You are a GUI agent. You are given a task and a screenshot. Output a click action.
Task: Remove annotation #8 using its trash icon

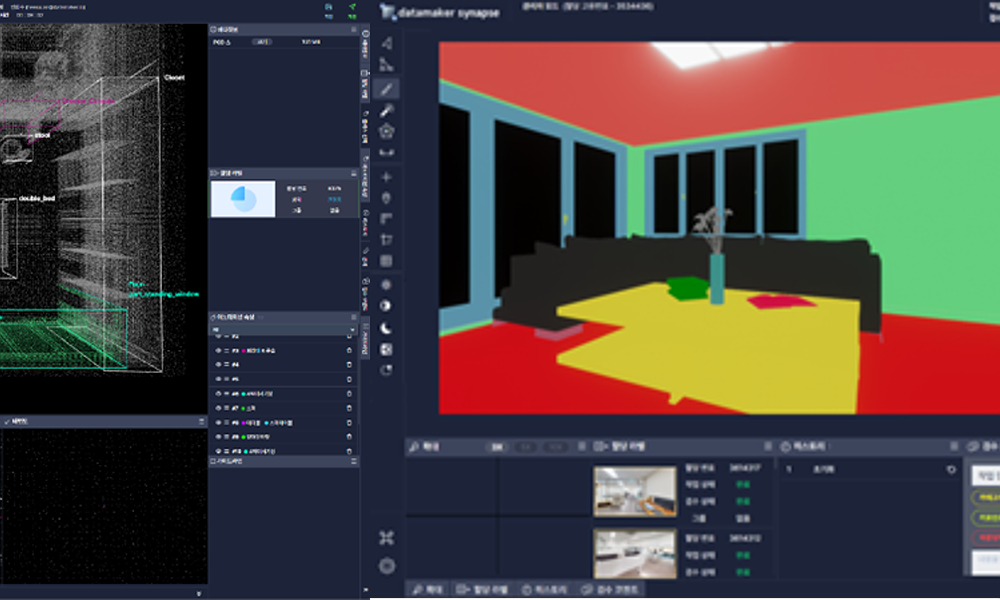(x=349, y=423)
